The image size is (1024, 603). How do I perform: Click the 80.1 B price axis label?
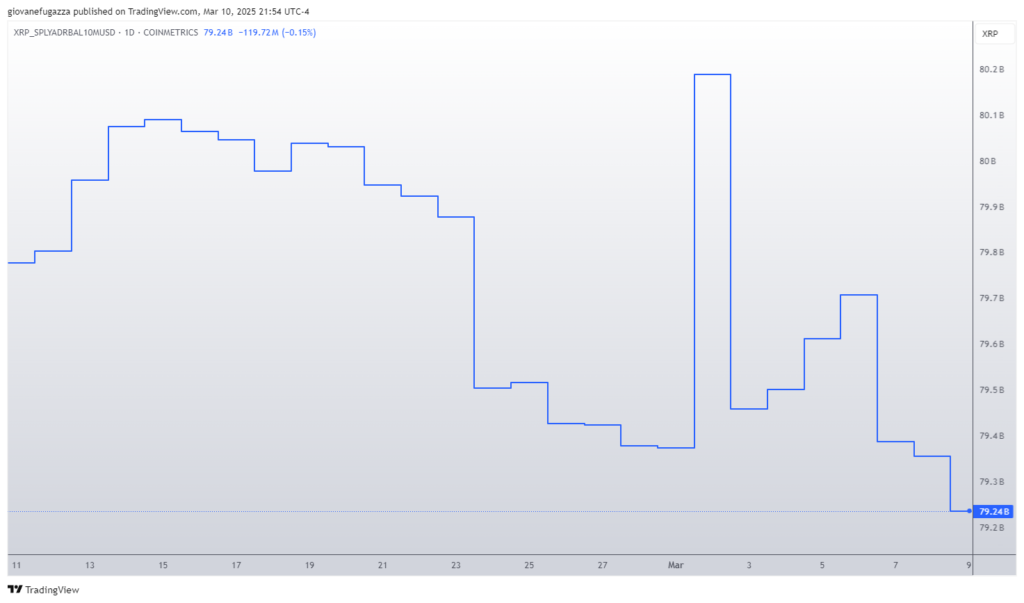coord(991,115)
